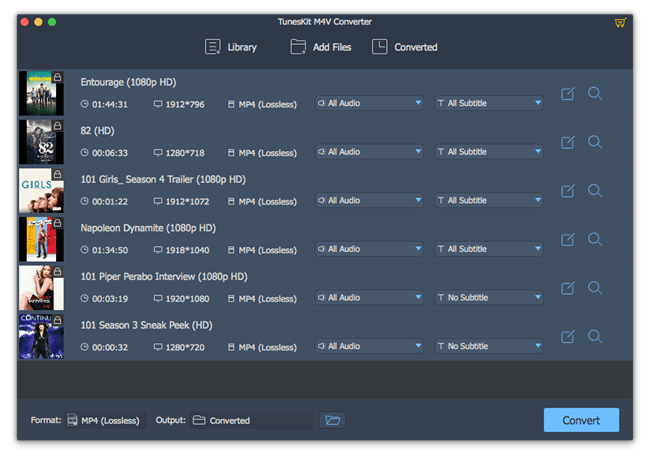Open the Library section

coord(231,47)
